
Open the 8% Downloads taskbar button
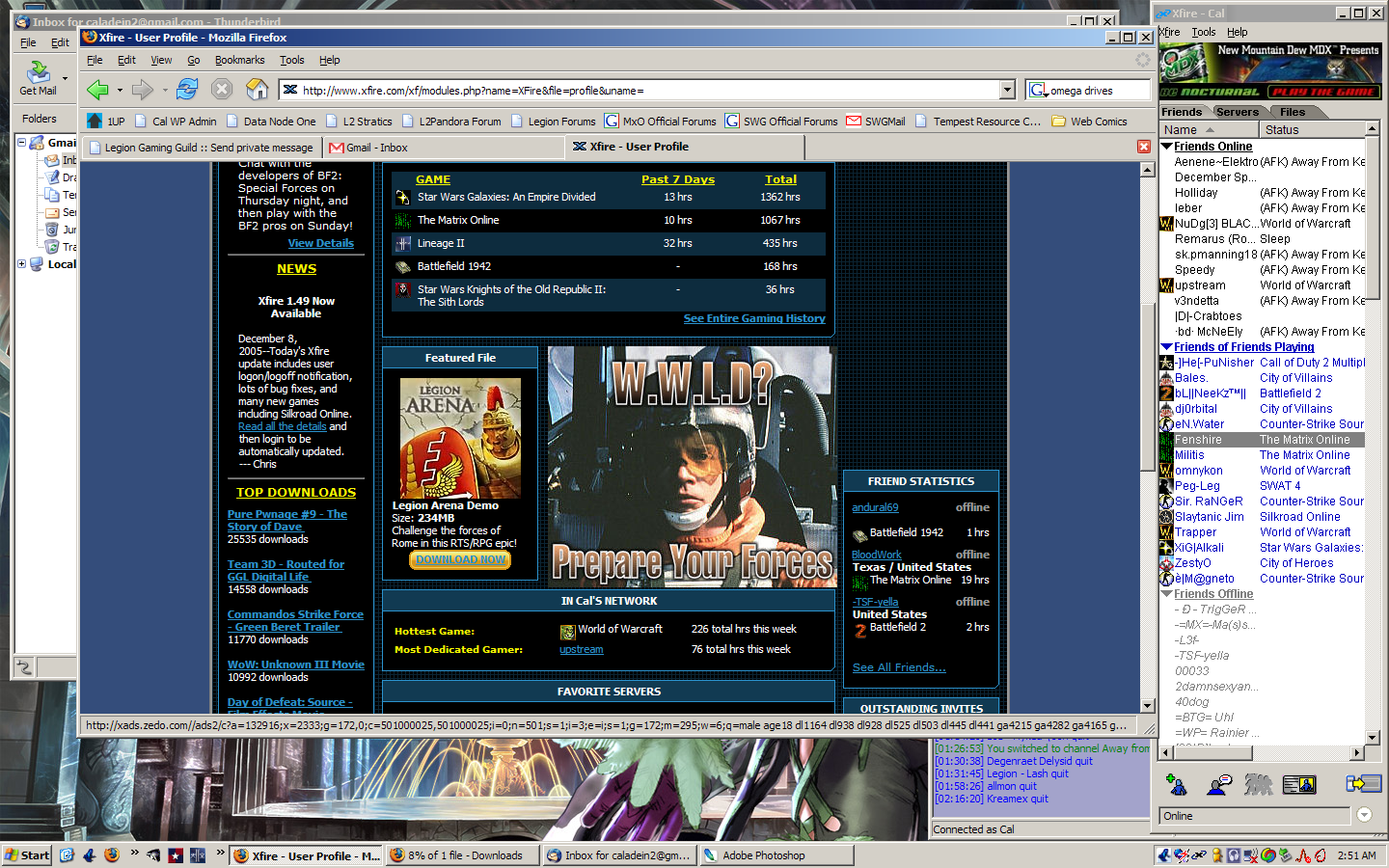point(461,854)
